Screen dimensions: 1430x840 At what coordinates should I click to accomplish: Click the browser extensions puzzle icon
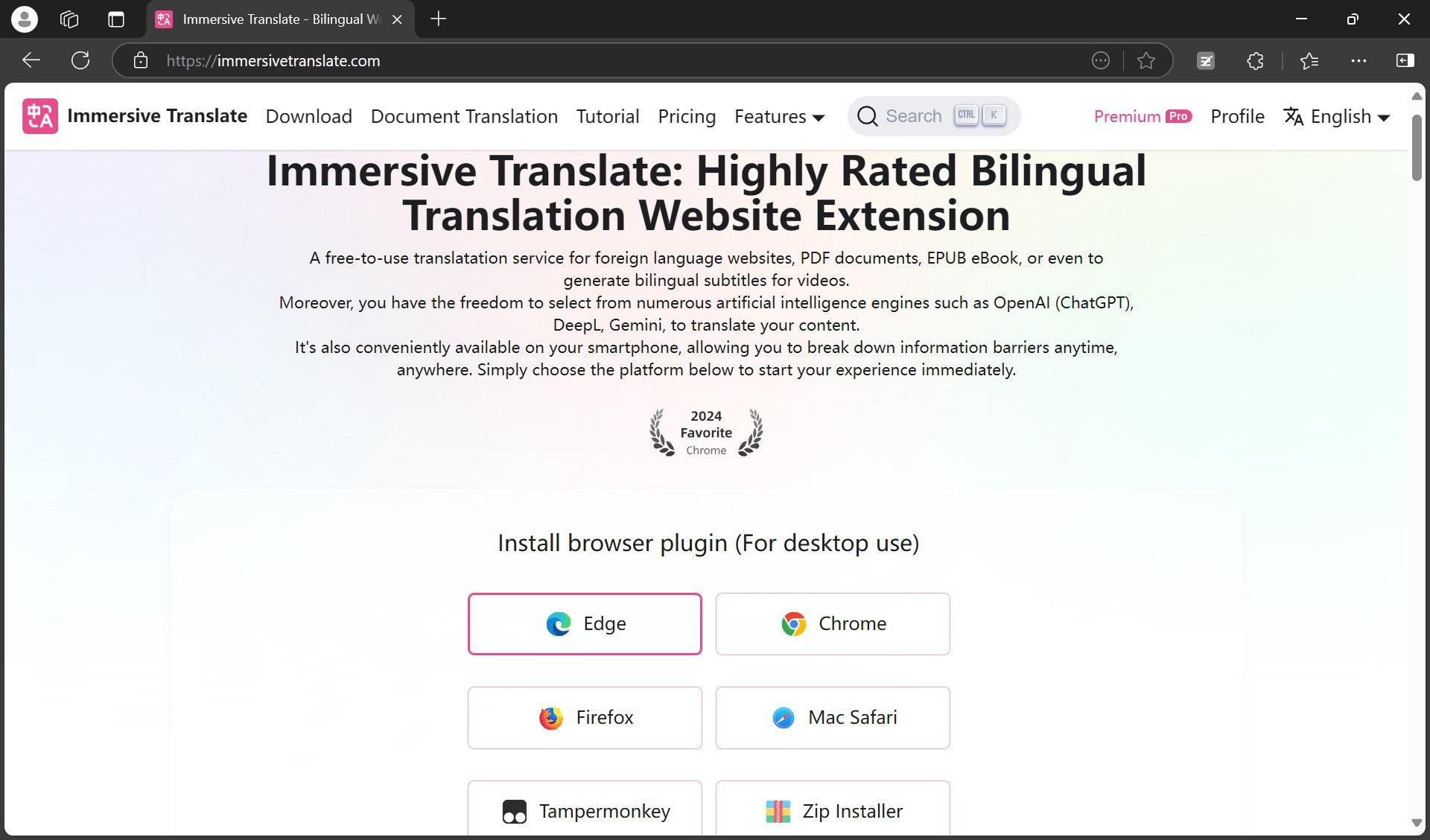tap(1255, 61)
